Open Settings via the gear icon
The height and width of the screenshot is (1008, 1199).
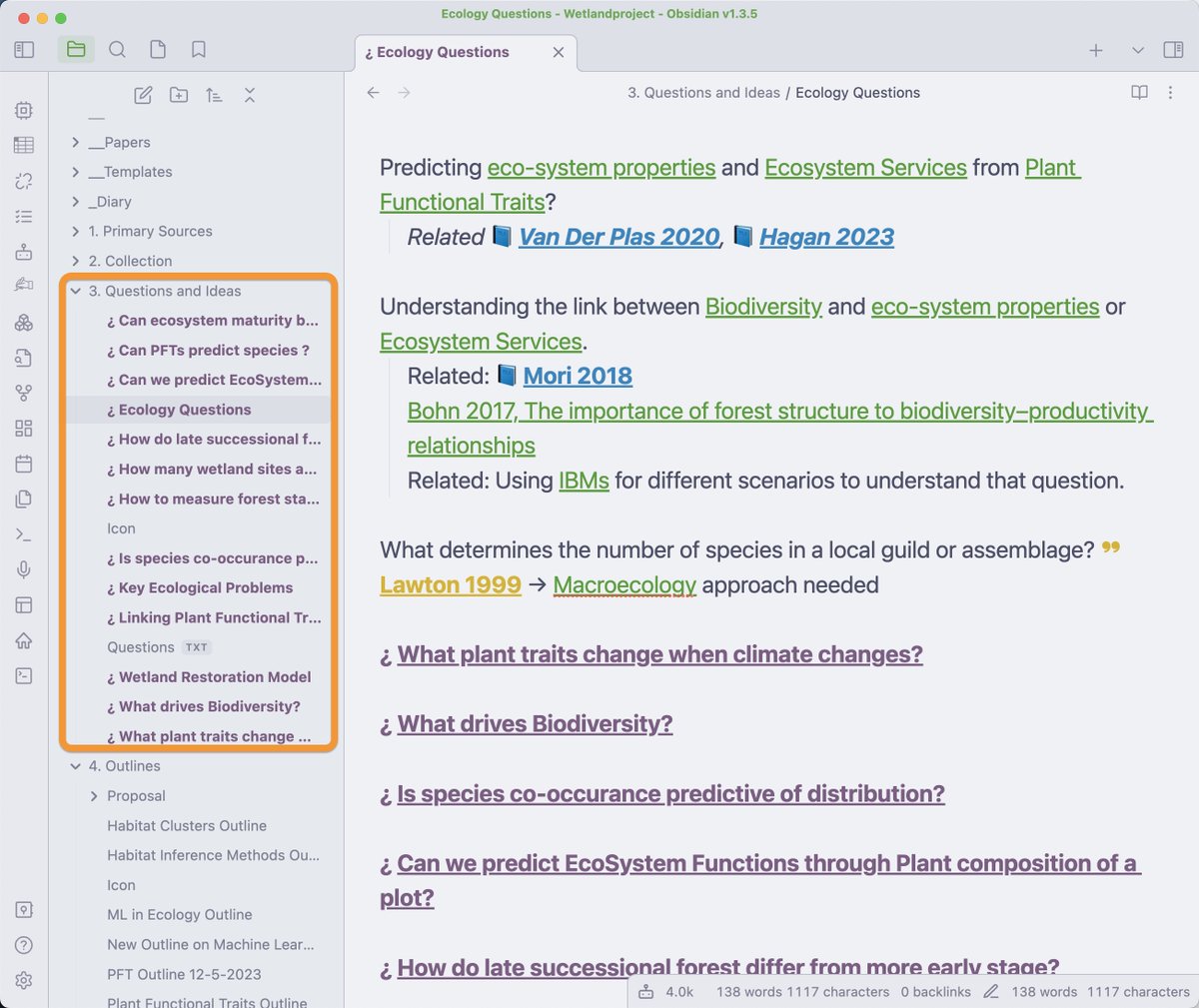[23, 980]
